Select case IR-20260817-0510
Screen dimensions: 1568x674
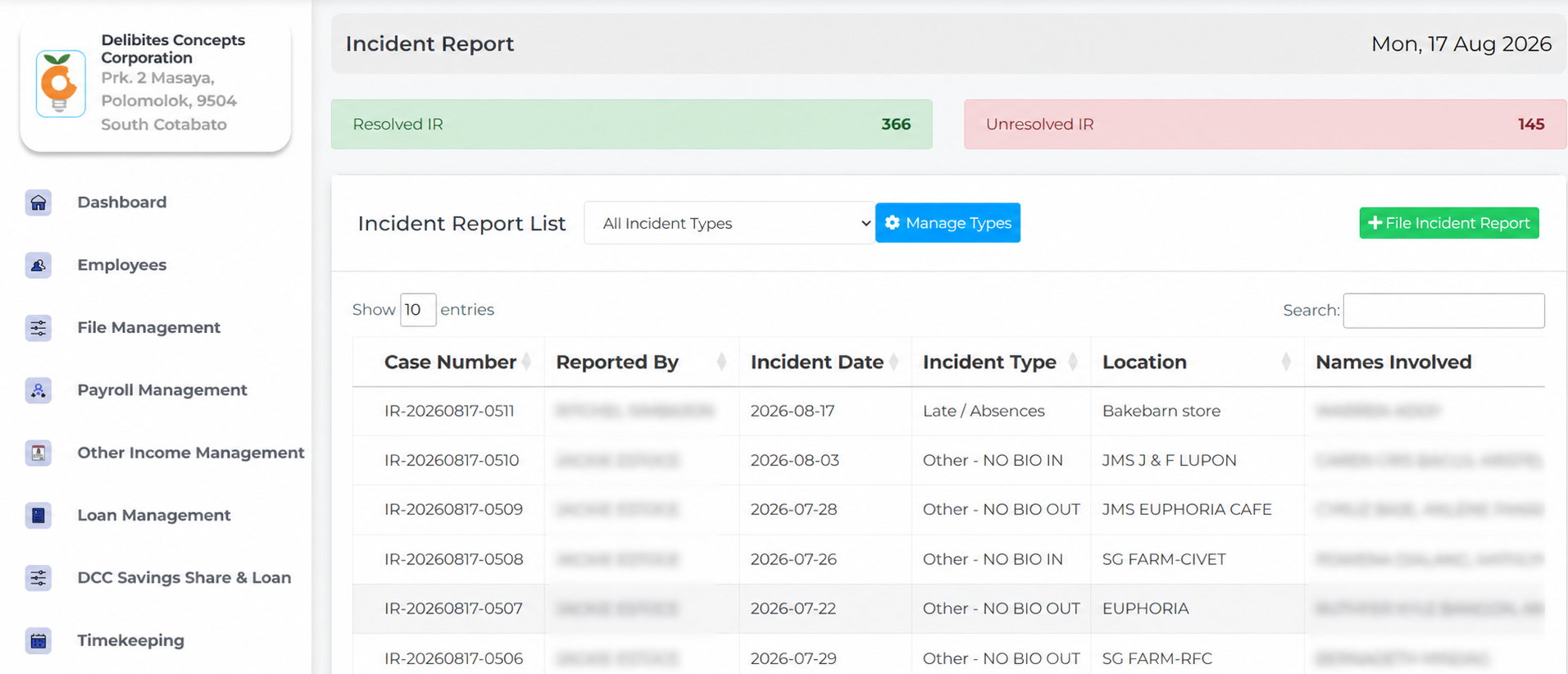tap(452, 460)
